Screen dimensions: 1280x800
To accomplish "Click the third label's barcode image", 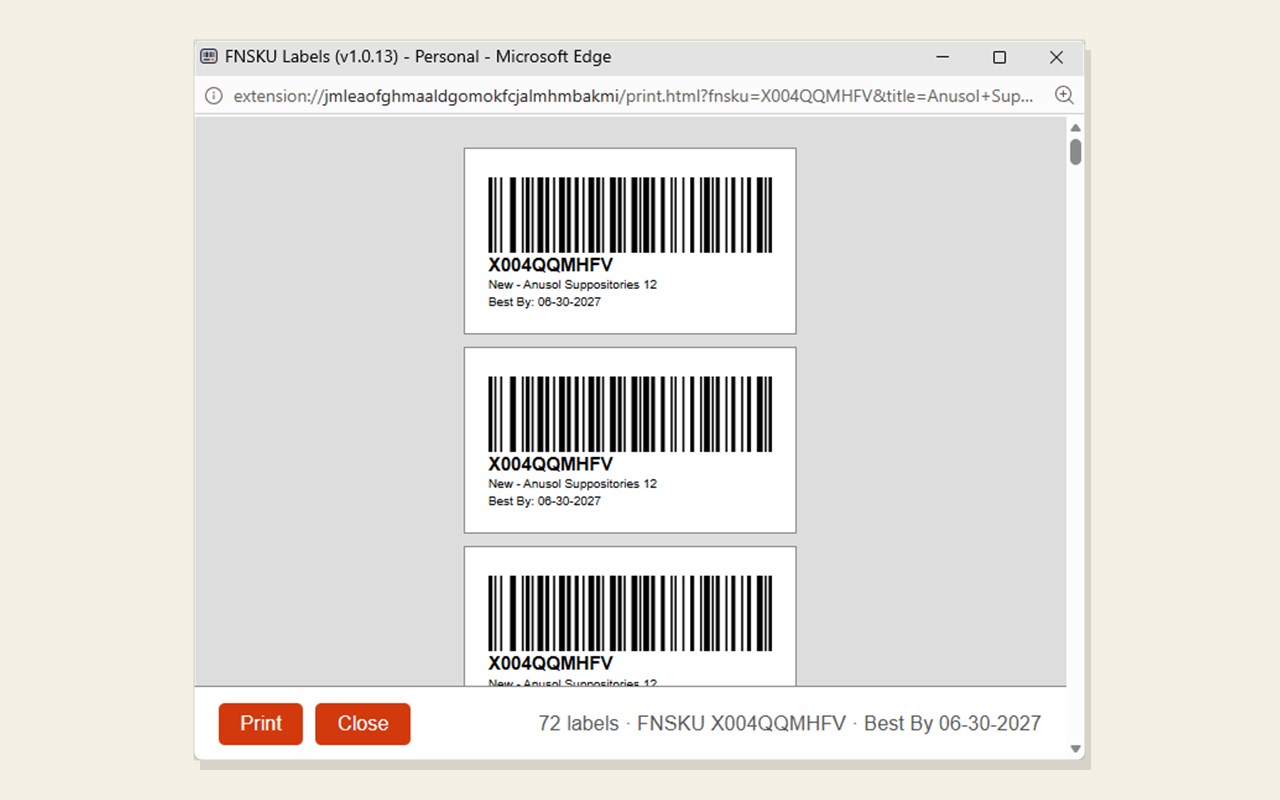I will 630,613.
